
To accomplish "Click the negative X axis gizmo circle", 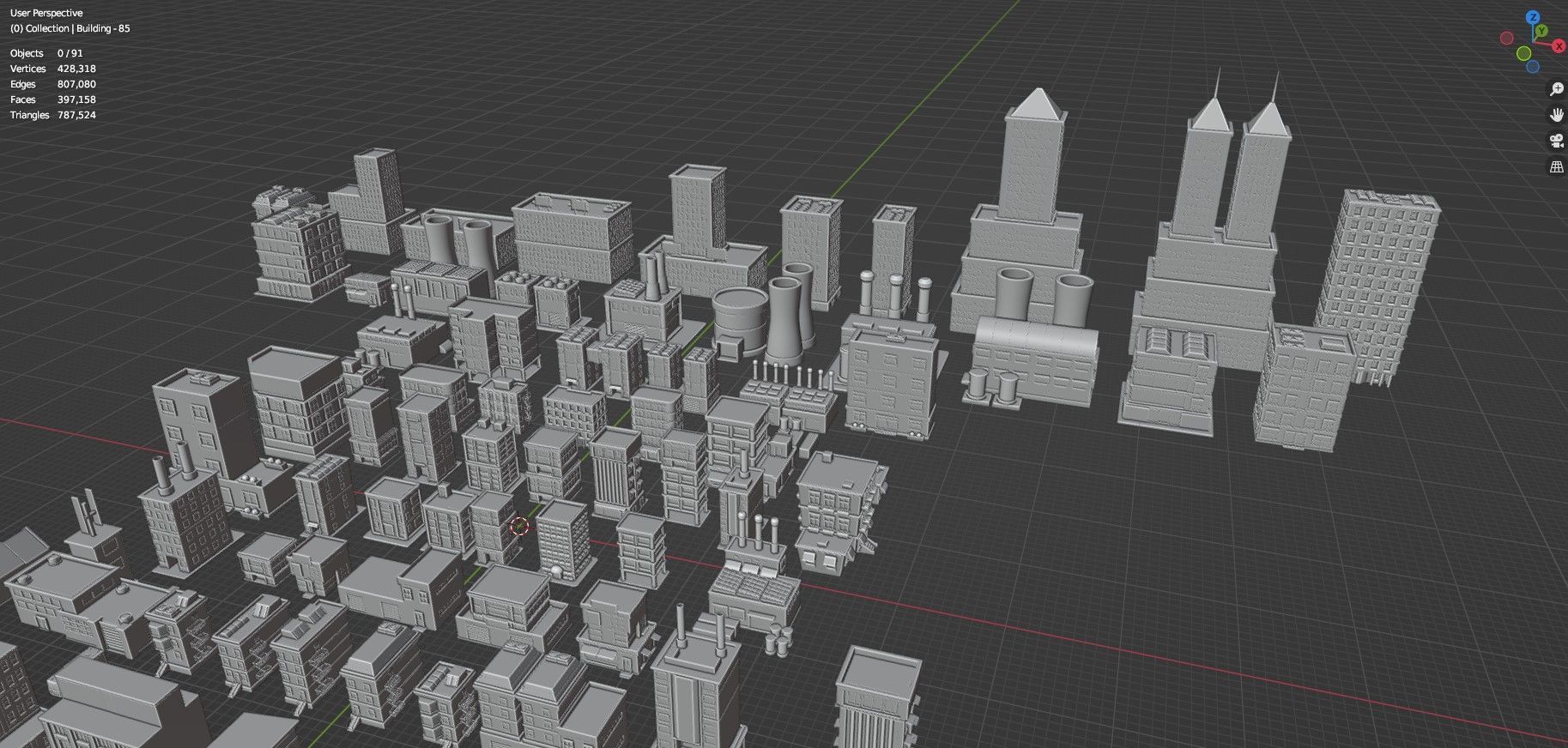I will pos(1507,38).
